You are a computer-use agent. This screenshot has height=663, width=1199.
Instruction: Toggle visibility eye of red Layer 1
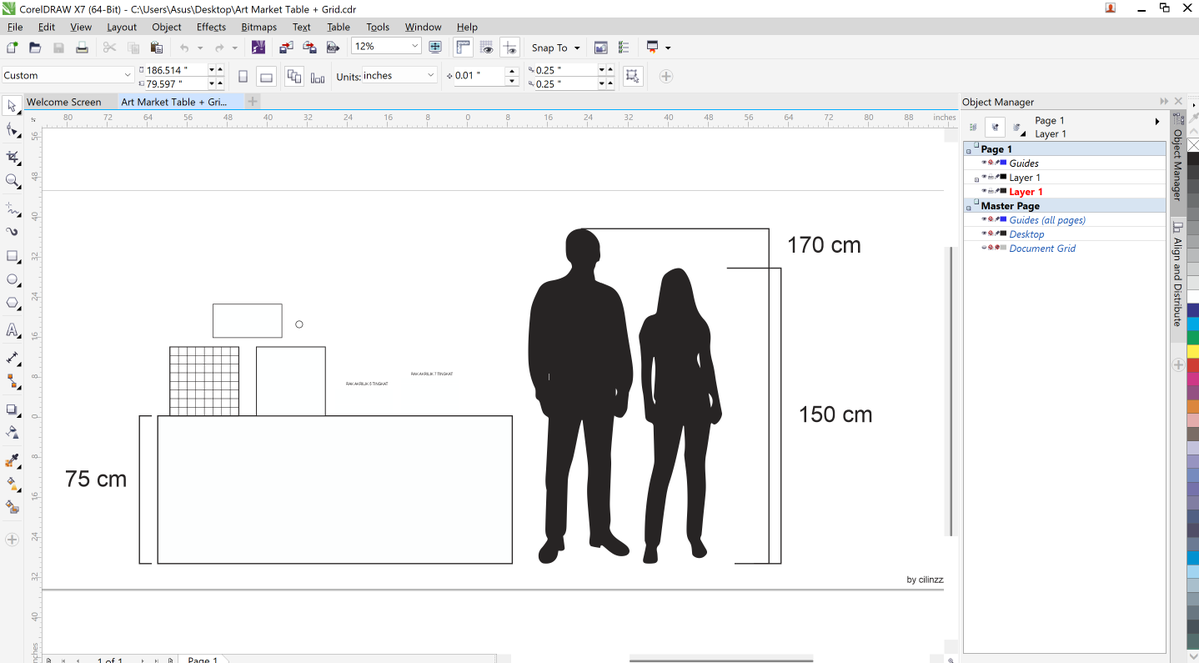[984, 191]
